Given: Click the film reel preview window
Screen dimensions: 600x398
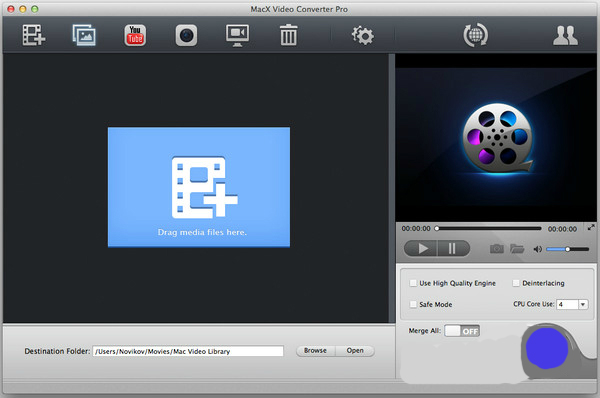Looking at the screenshot, I should pos(496,139).
